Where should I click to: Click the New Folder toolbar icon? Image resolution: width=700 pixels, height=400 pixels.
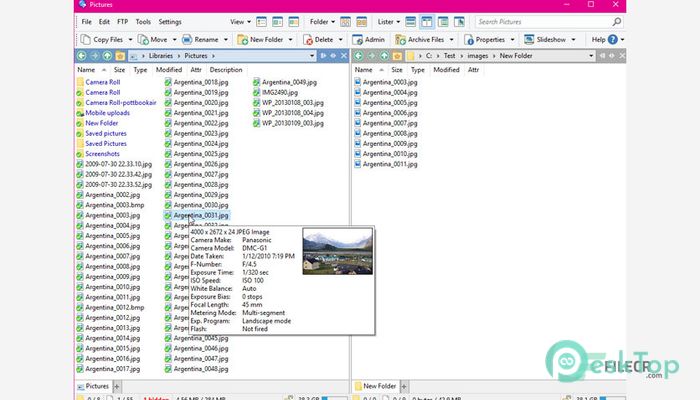pos(242,39)
